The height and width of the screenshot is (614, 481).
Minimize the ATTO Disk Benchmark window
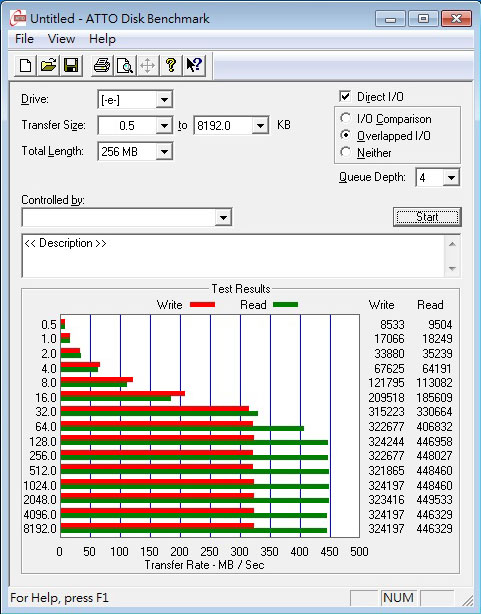point(390,19)
